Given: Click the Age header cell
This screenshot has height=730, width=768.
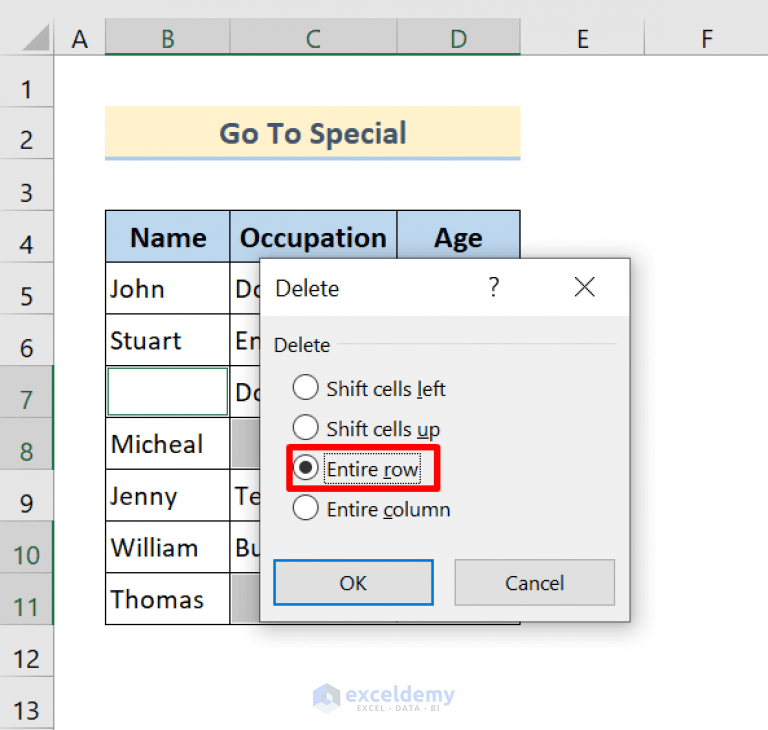Looking at the screenshot, I should click(x=458, y=236).
